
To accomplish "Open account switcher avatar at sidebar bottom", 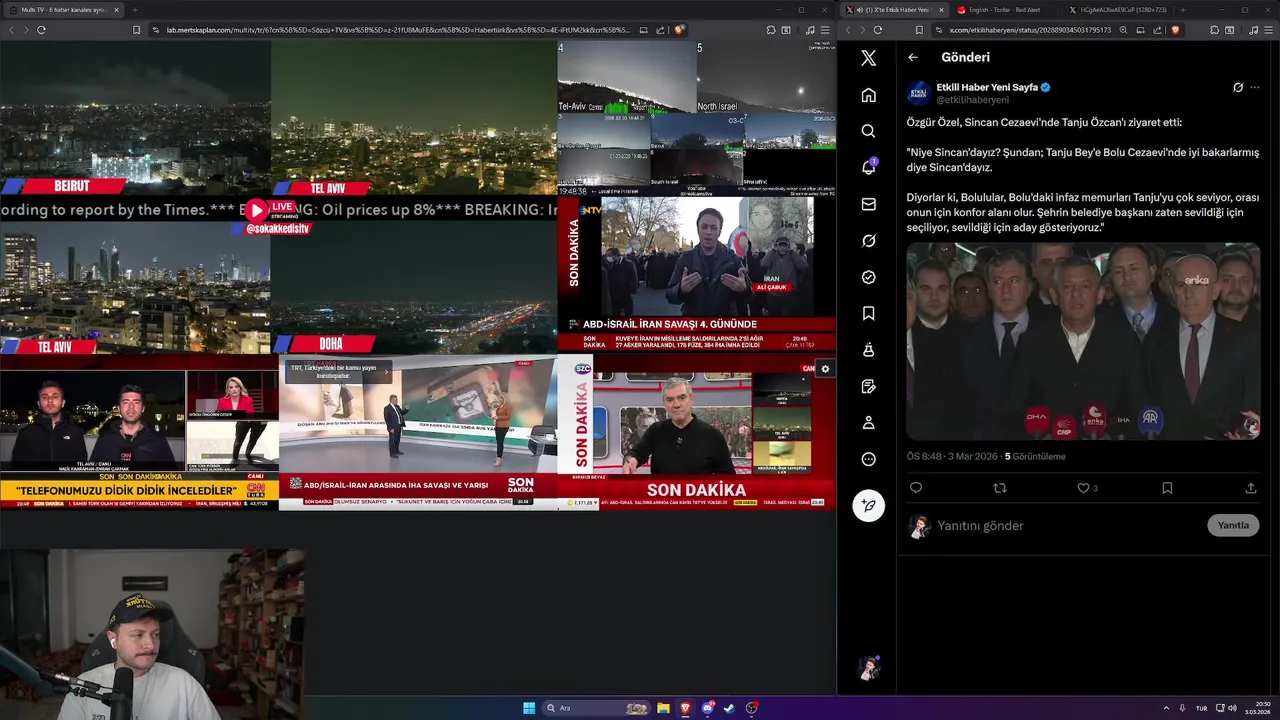I will point(868,668).
